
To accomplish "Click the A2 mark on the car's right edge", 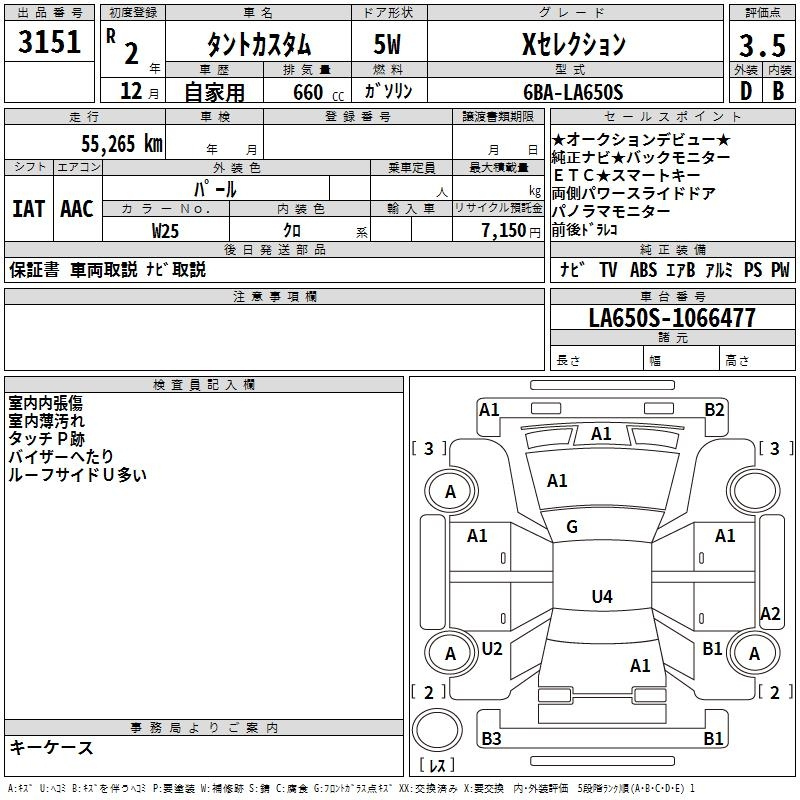I will click(770, 614).
